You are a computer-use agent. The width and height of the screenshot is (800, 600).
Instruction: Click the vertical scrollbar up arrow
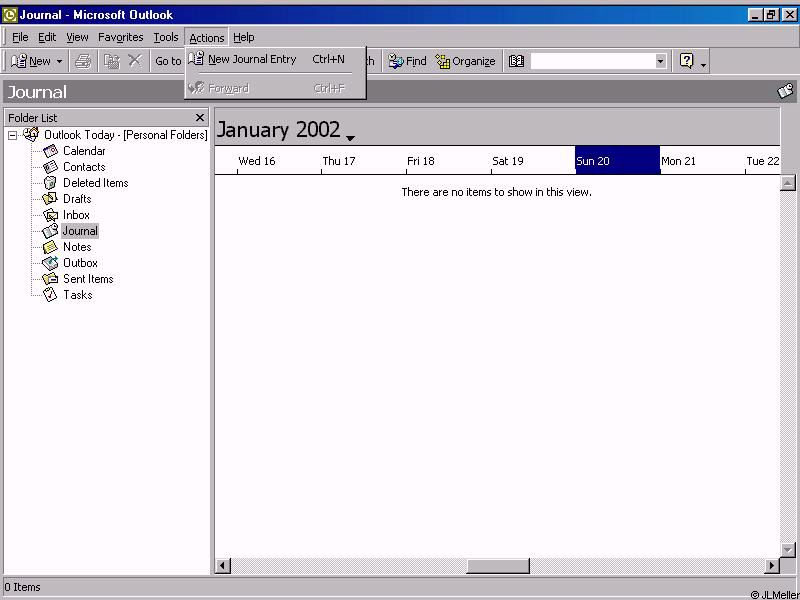coord(788,183)
